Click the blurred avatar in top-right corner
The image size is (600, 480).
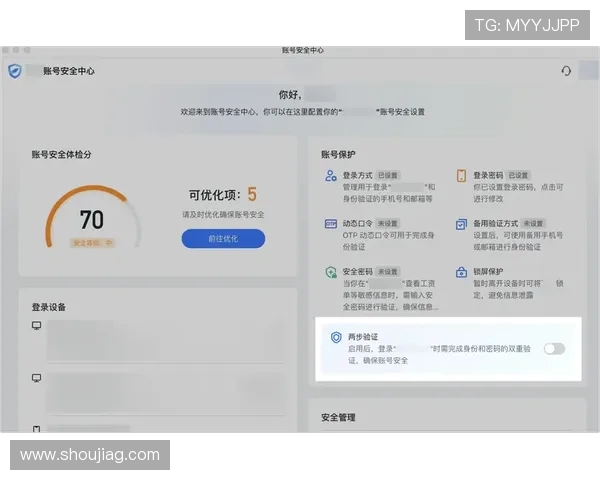point(589,70)
